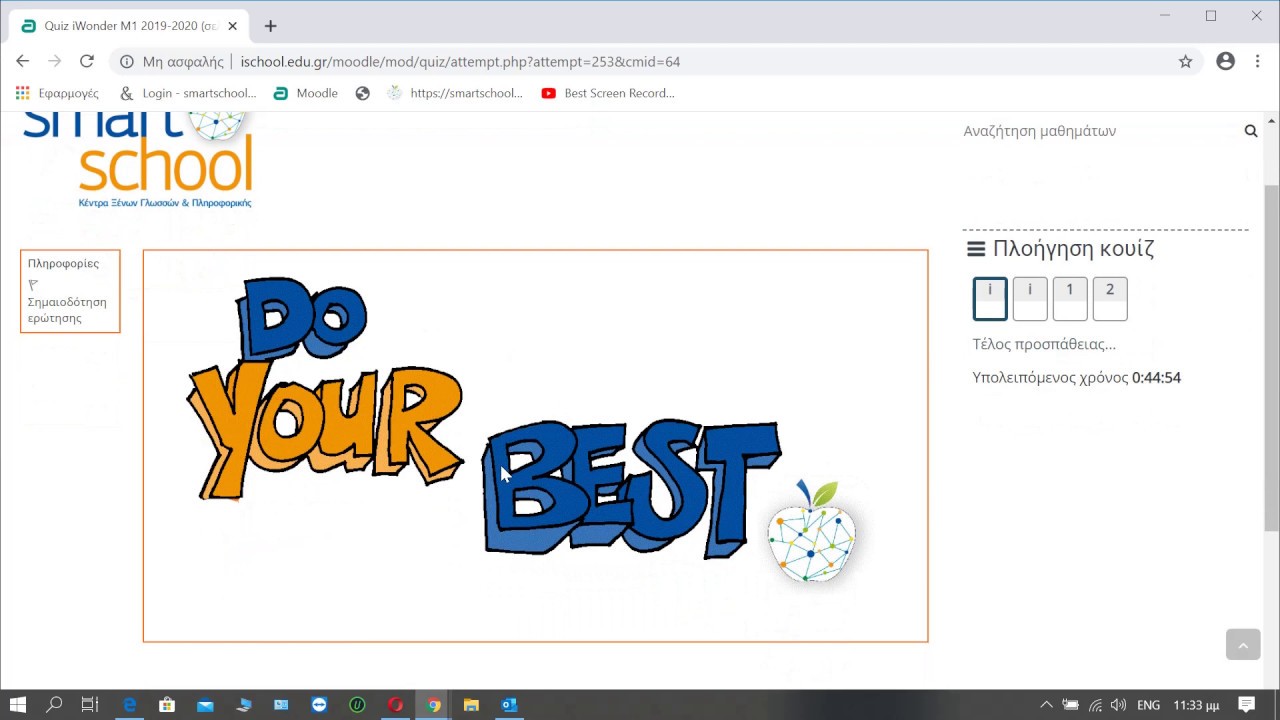Open Microsoft Store from the taskbar

(x=167, y=705)
